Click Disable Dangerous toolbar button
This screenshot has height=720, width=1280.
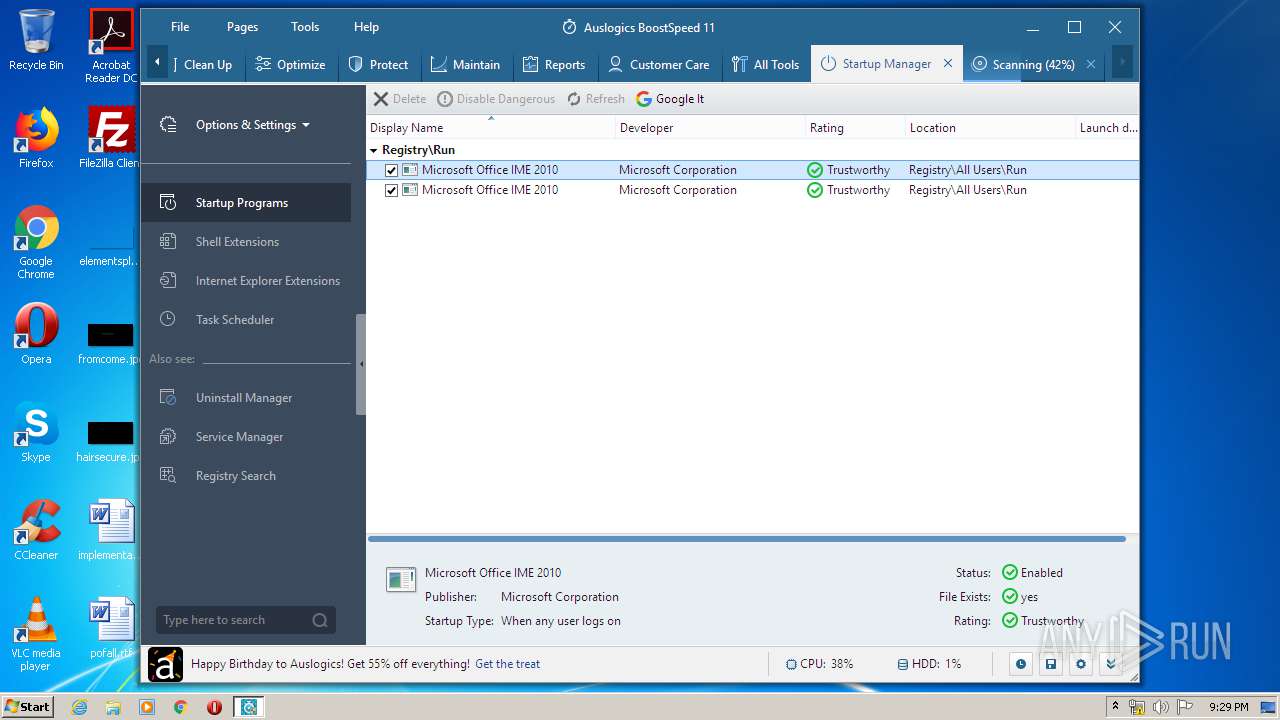(495, 99)
